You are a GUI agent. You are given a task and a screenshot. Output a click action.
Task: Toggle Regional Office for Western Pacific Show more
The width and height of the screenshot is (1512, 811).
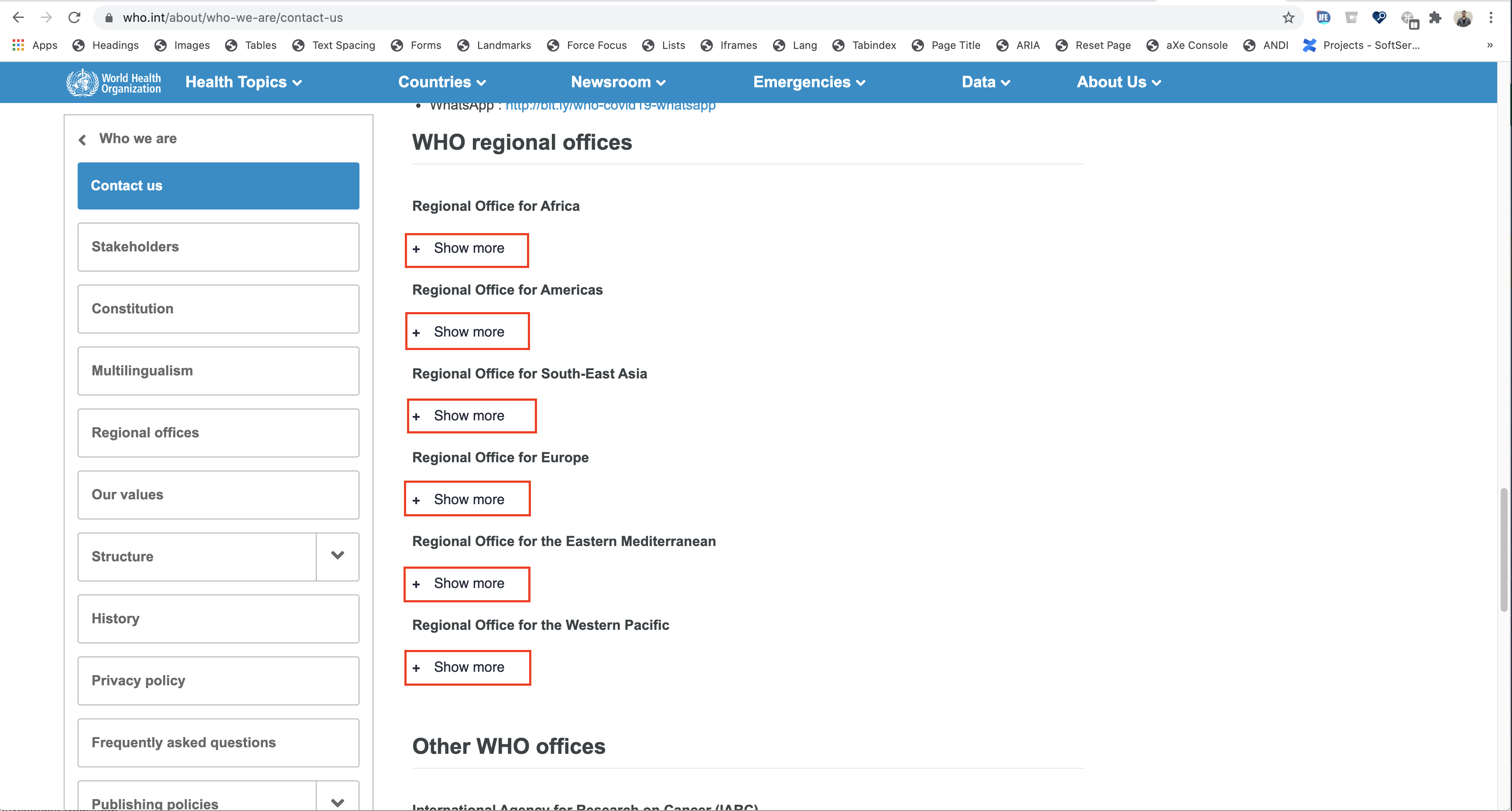468,667
